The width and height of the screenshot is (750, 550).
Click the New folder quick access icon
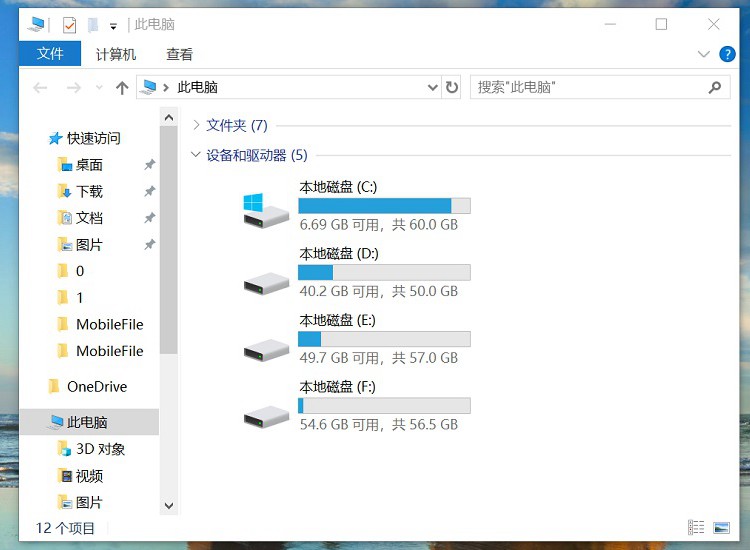click(93, 24)
